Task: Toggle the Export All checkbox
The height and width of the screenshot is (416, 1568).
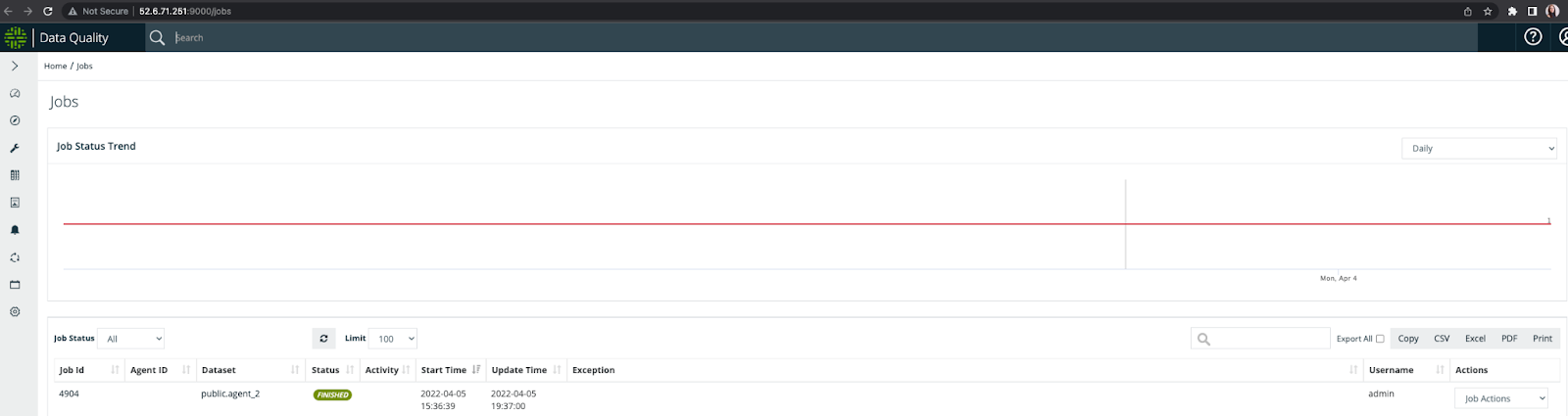Action: tap(1380, 339)
